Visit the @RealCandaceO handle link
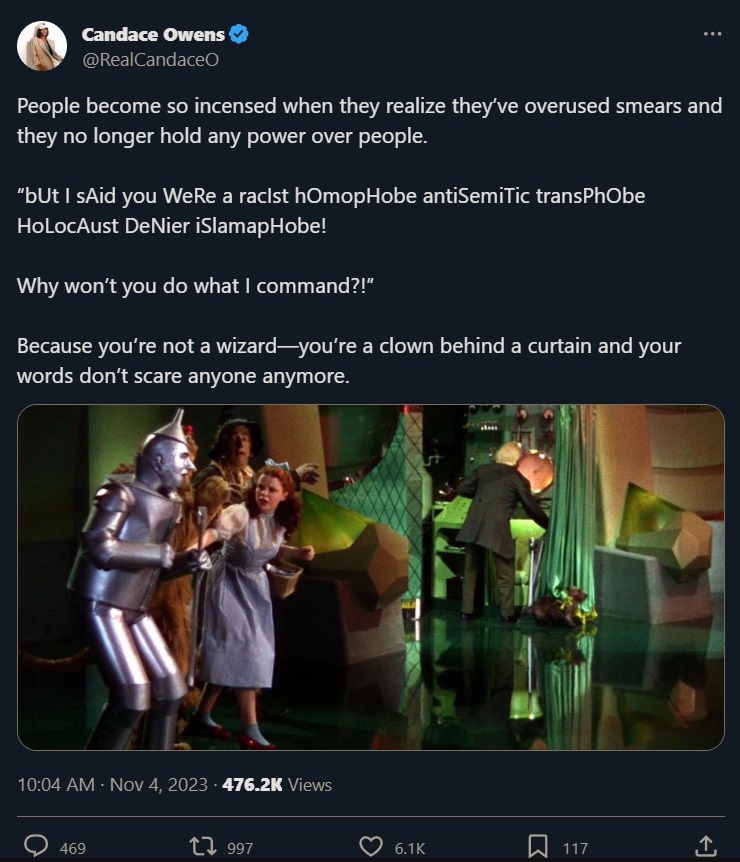 pyautogui.click(x=151, y=59)
